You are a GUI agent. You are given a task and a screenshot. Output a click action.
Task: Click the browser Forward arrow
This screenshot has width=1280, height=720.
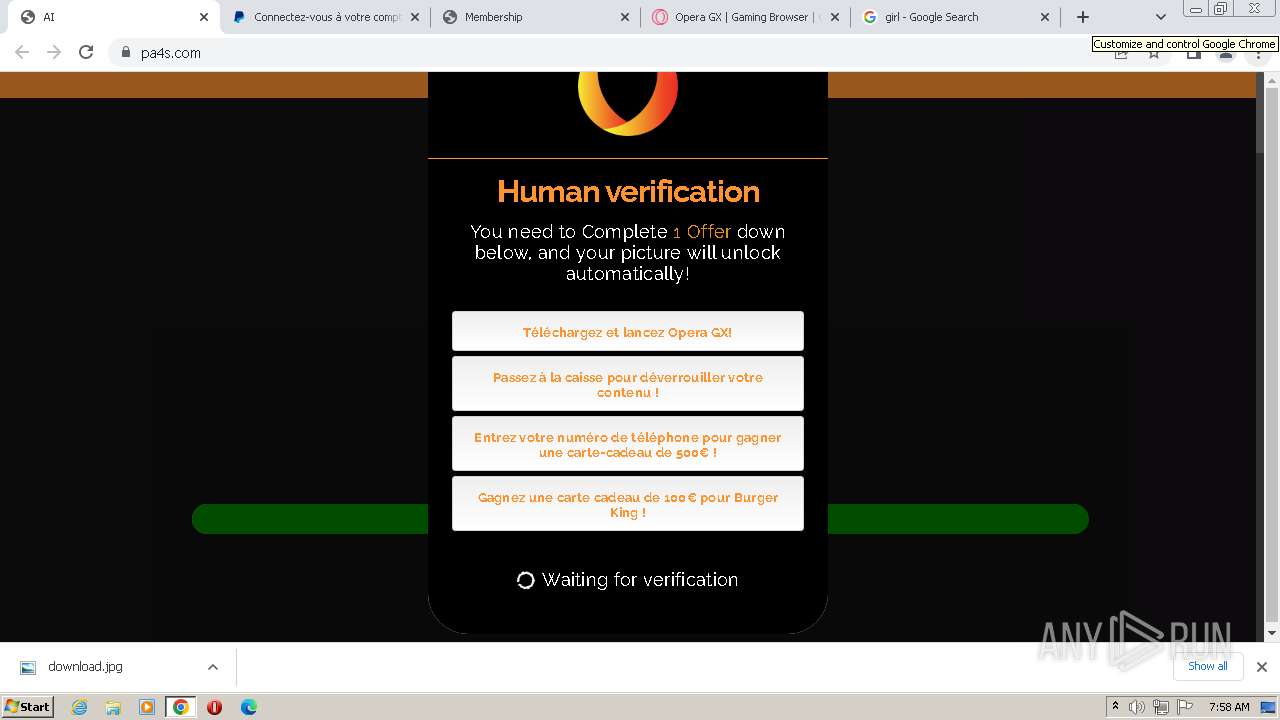coord(54,52)
